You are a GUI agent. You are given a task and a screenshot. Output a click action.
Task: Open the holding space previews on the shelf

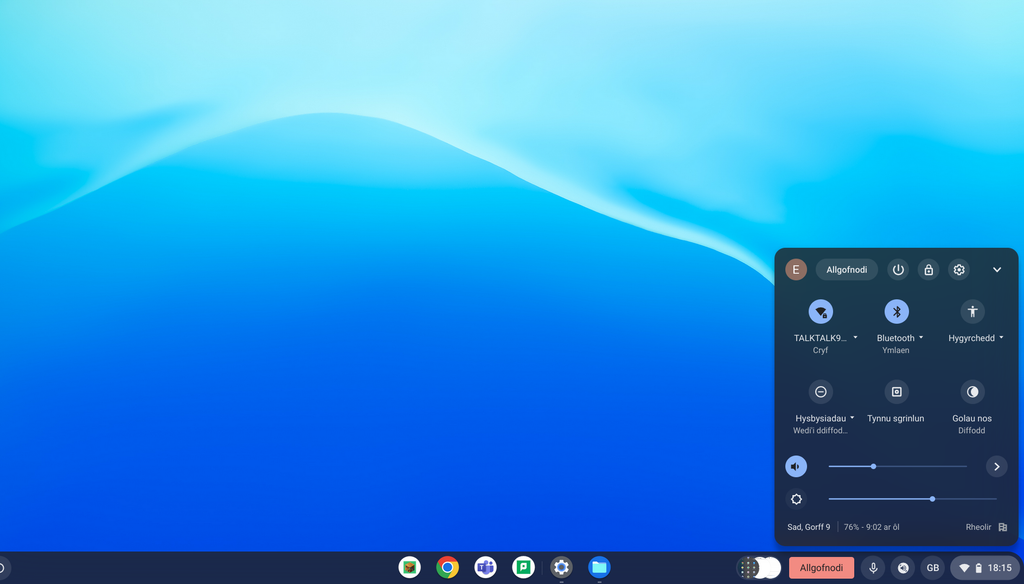pyautogui.click(x=759, y=568)
